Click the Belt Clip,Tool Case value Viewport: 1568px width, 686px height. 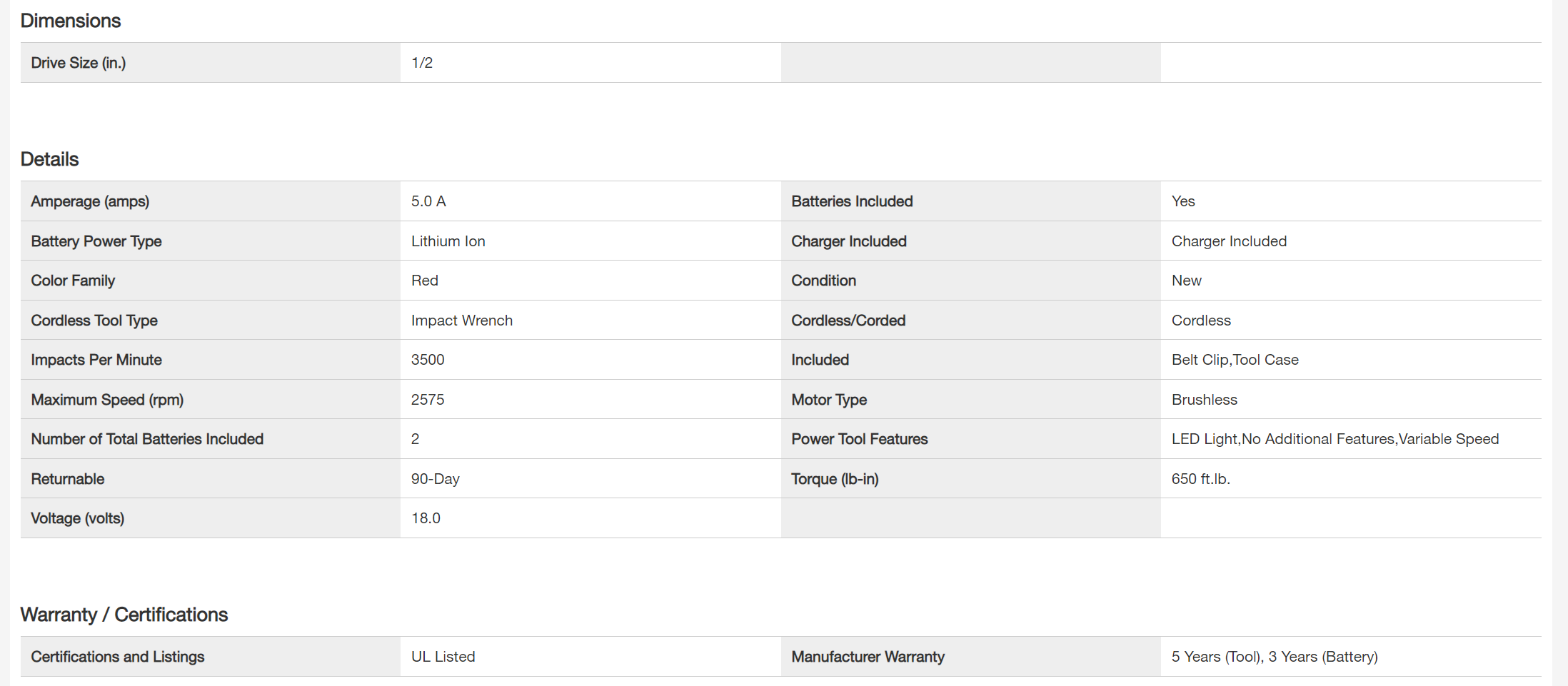[1235, 360]
